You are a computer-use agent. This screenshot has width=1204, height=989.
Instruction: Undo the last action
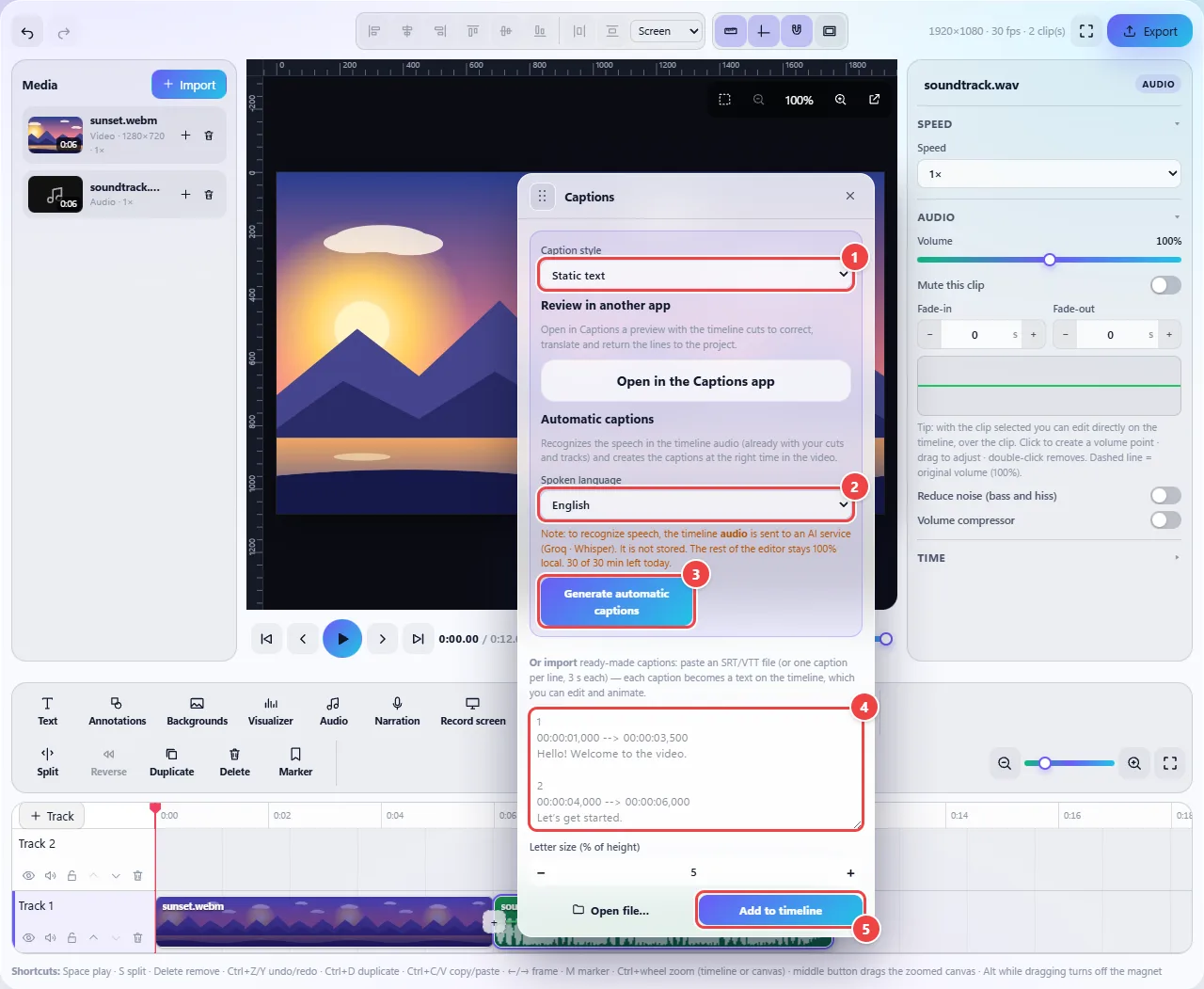(x=27, y=33)
